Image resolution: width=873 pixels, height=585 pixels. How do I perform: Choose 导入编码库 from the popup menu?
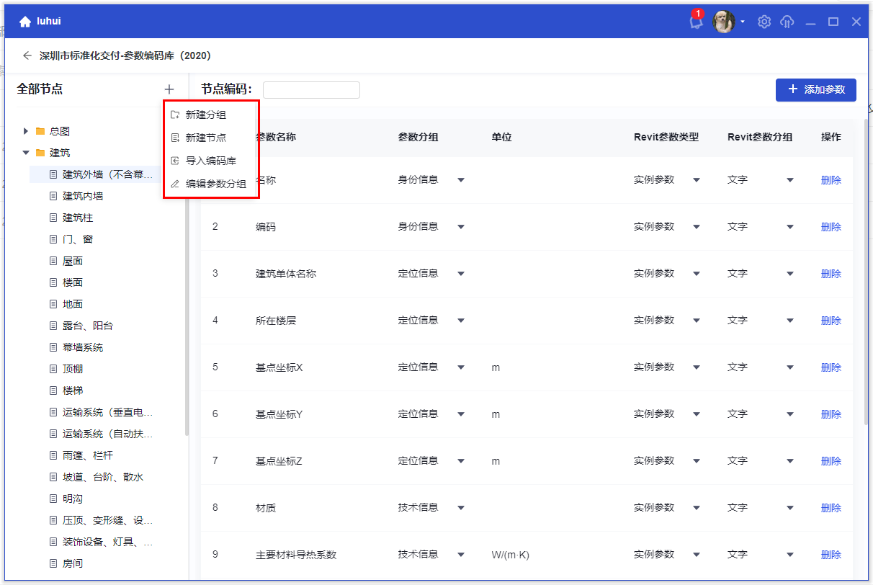(210, 160)
